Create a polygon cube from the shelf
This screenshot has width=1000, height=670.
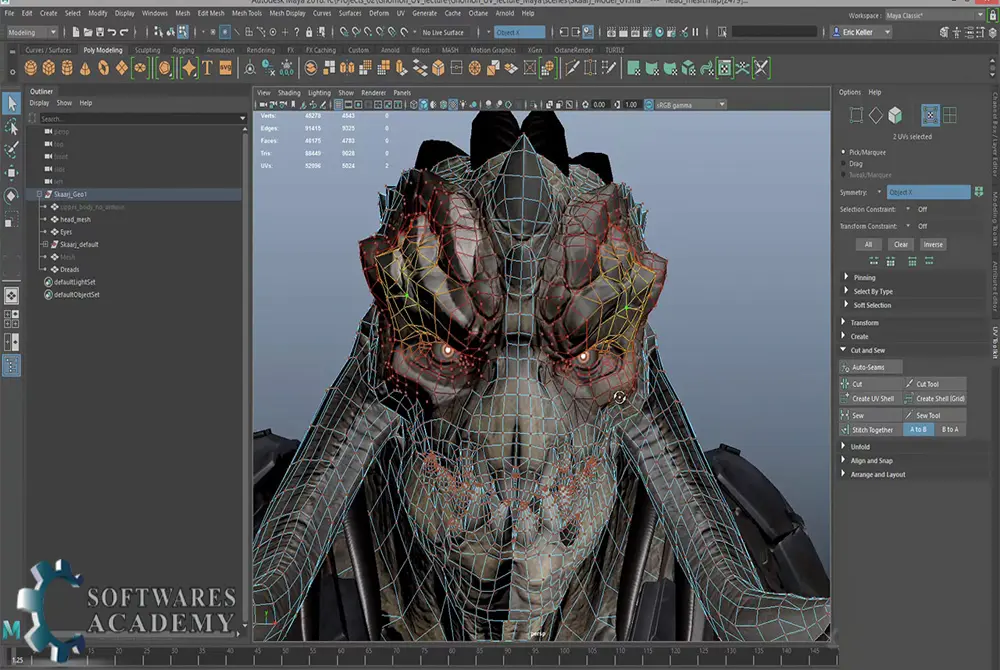click(x=48, y=68)
